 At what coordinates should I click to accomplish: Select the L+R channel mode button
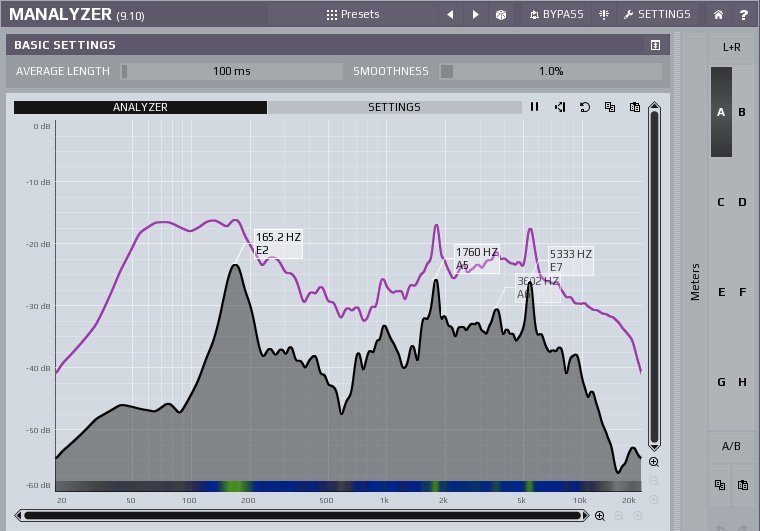coord(731,47)
